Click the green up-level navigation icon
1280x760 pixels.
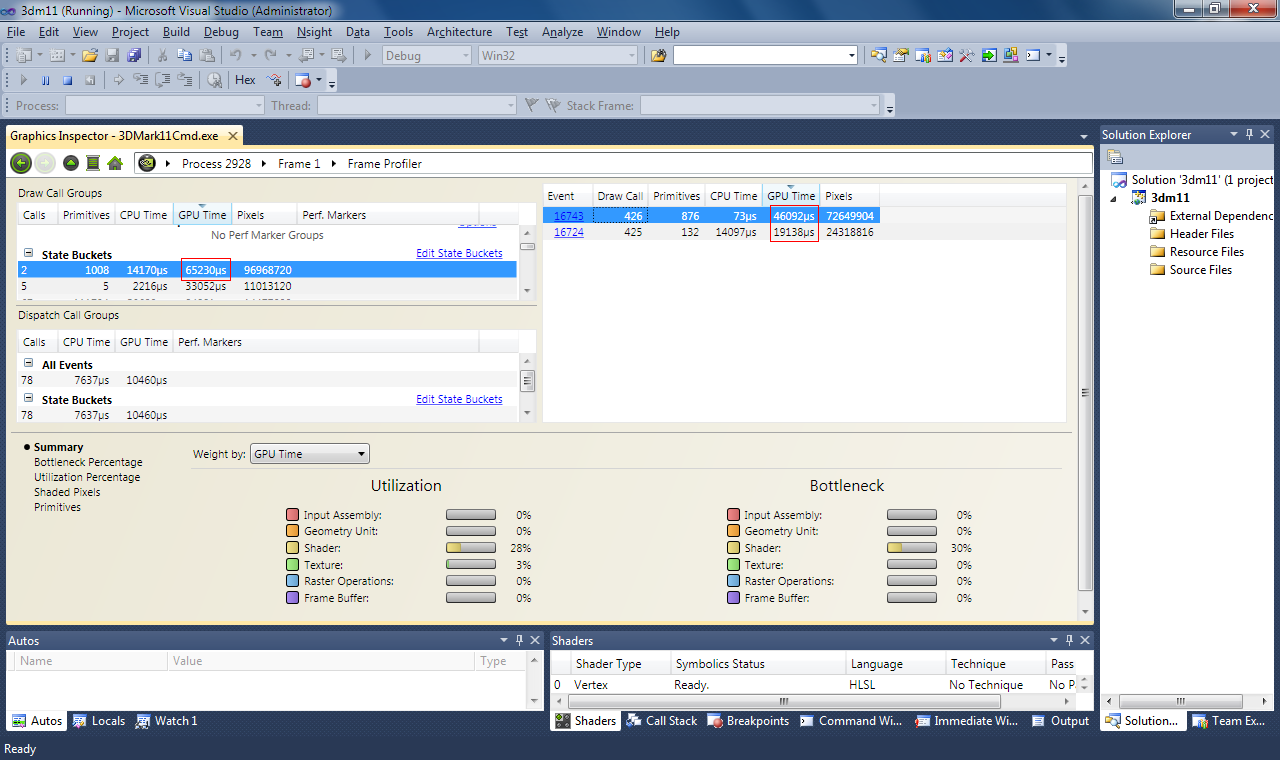point(70,163)
